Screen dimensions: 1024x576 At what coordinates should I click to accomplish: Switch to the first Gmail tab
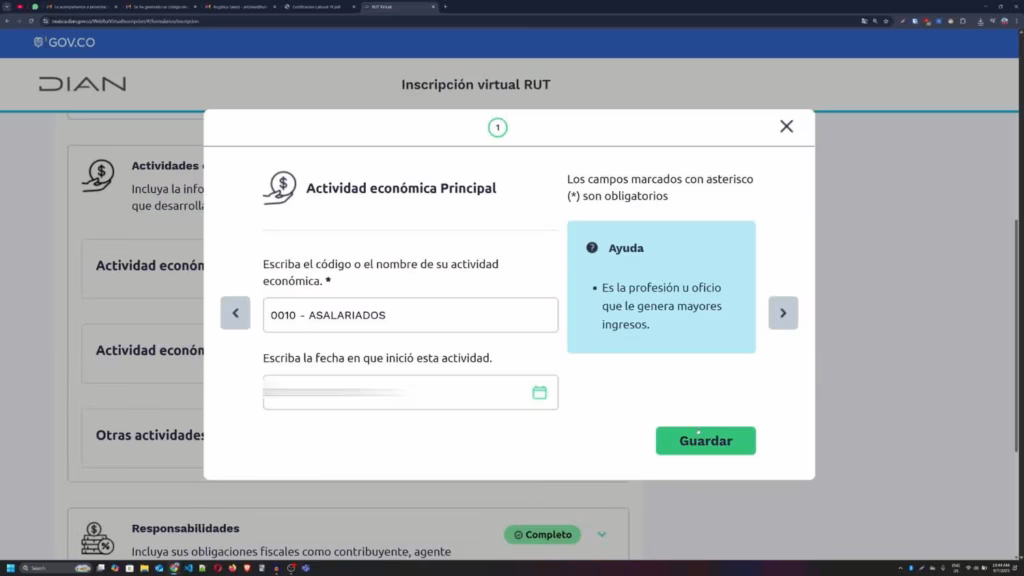click(82, 7)
